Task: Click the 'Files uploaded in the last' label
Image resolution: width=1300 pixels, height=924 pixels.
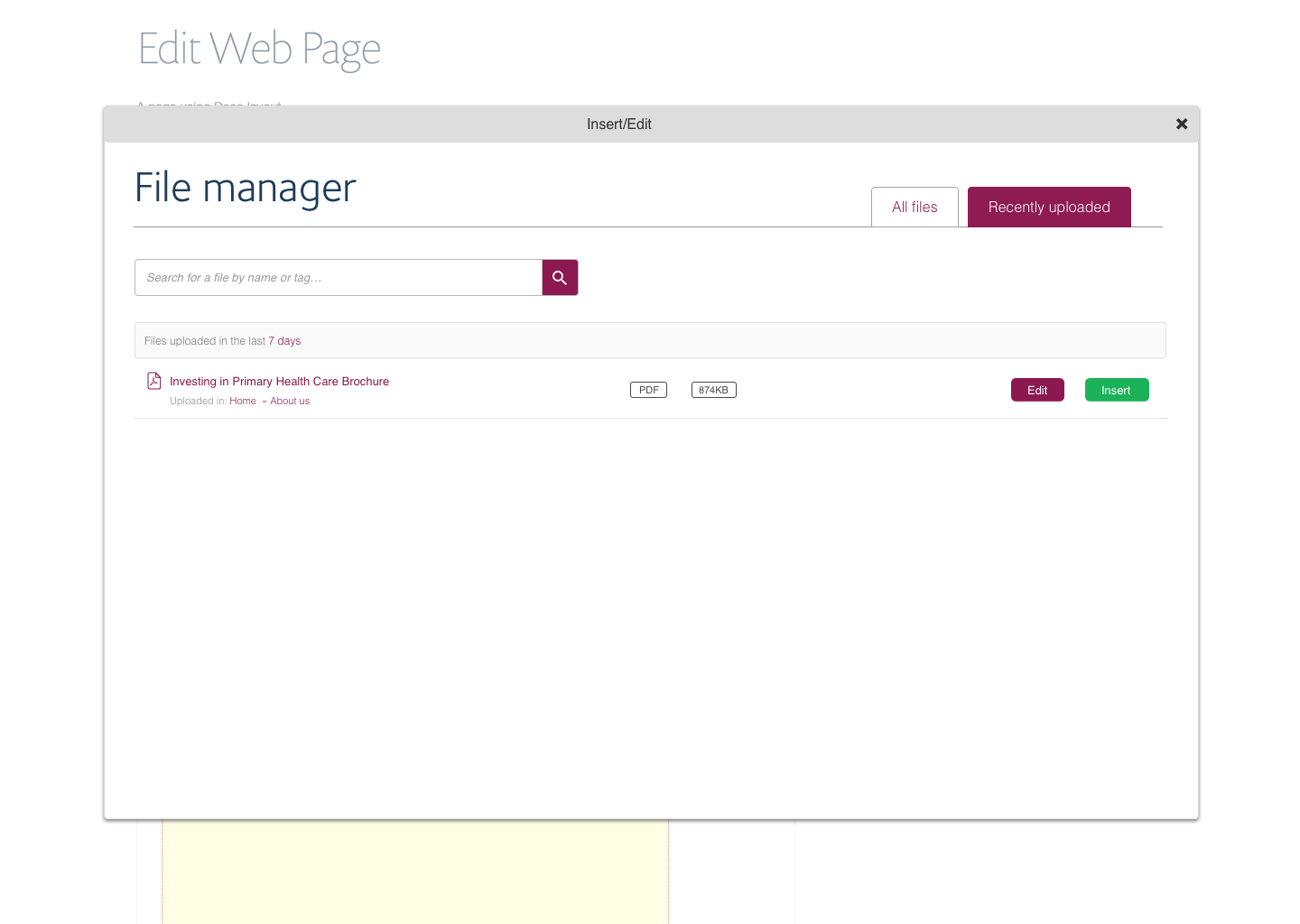Action: tap(205, 341)
